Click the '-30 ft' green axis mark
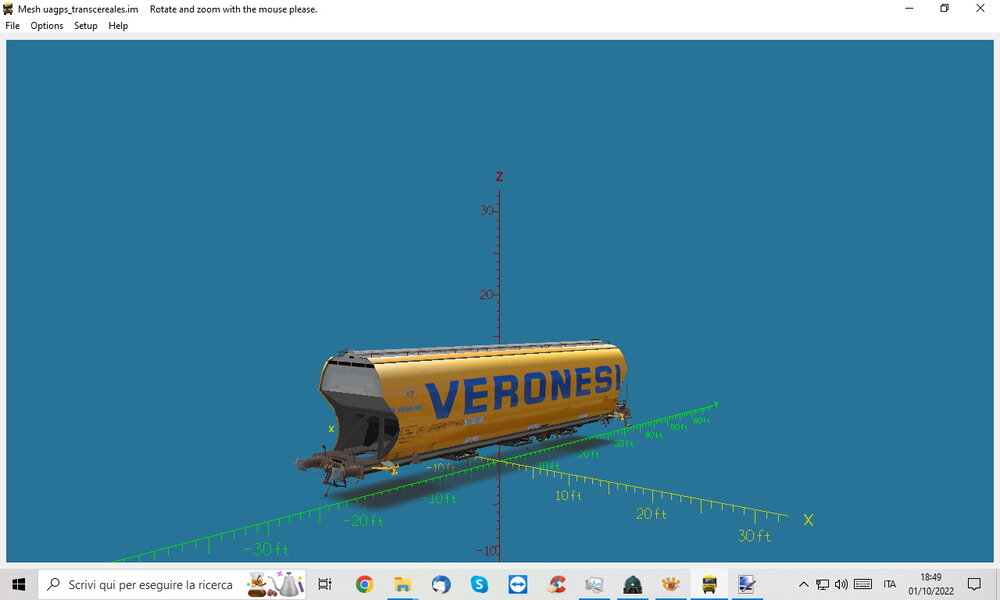The width and height of the screenshot is (1000, 600). pyautogui.click(x=267, y=548)
